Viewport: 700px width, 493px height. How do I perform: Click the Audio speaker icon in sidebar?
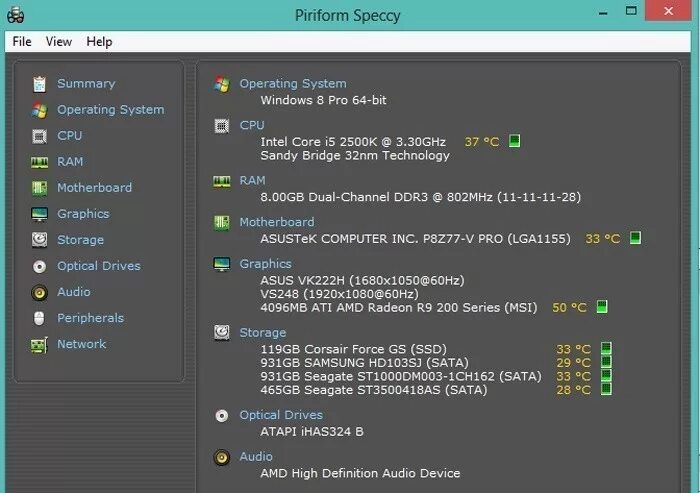(x=39, y=292)
